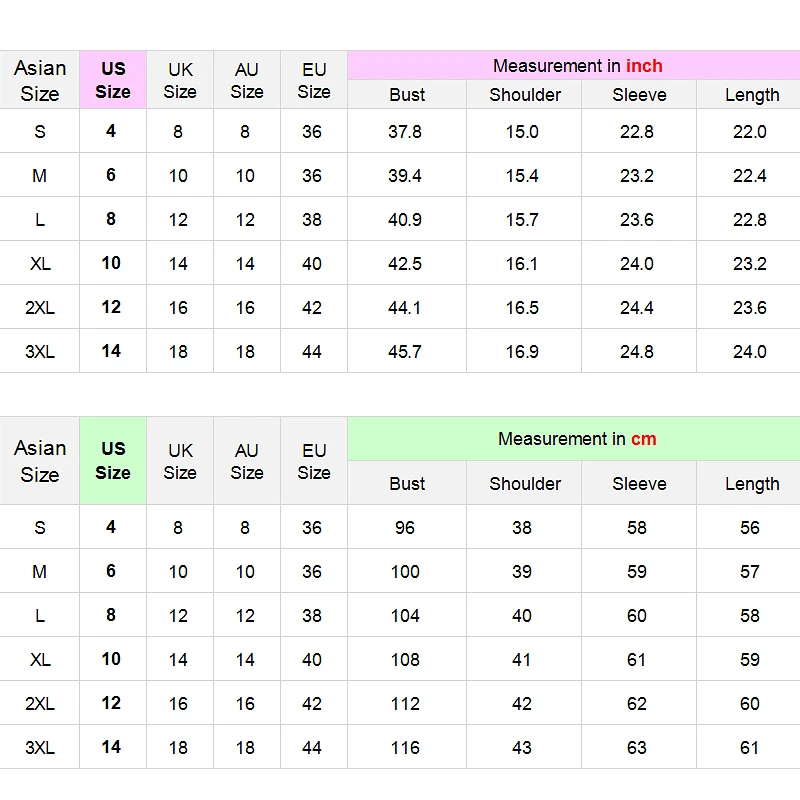The width and height of the screenshot is (800, 800).
Task: Click the green US Size header cell
Action: coord(113,461)
